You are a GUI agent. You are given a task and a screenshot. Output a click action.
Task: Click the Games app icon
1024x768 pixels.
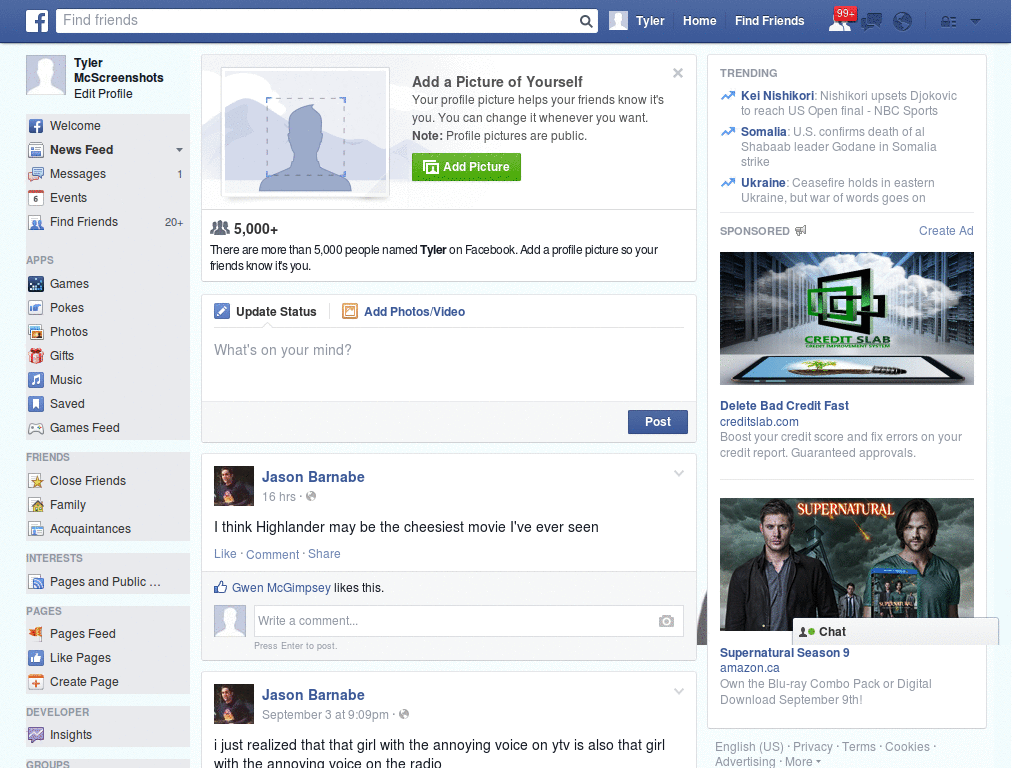36,284
